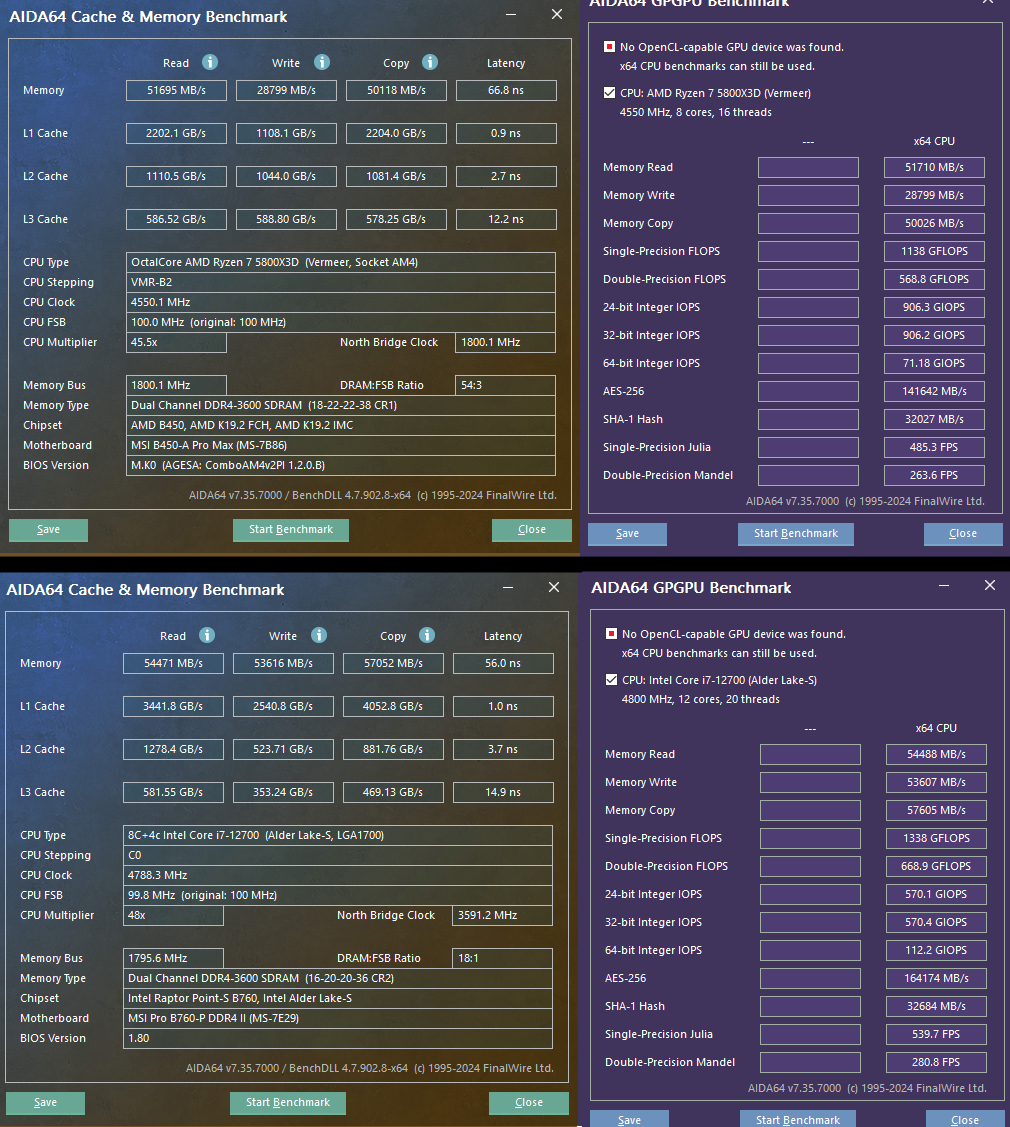The image size is (1010, 1127).
Task: Start Benchmark in top GPGPU window
Action: click(796, 534)
